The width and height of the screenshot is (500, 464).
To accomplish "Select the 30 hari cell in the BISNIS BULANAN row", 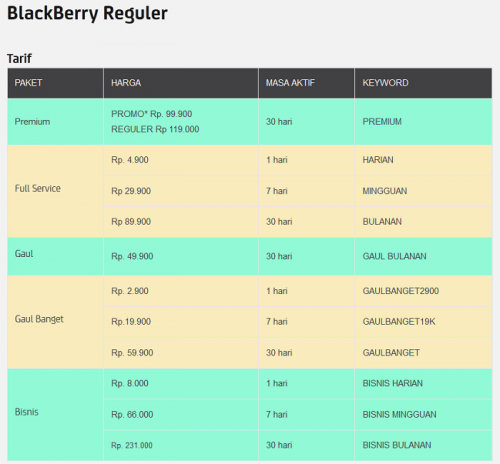I will 306,446.
